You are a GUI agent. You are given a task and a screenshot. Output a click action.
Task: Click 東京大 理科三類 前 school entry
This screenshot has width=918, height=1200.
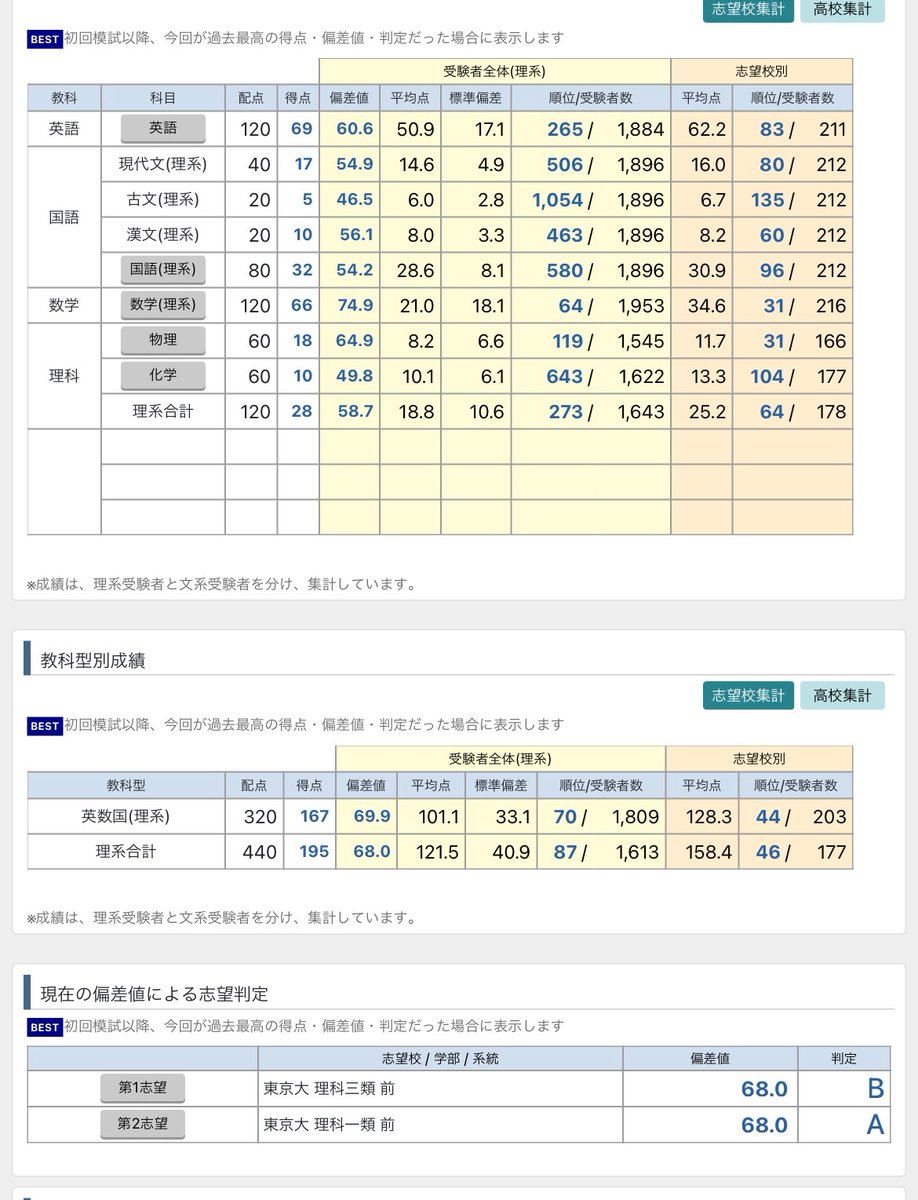click(329, 1088)
